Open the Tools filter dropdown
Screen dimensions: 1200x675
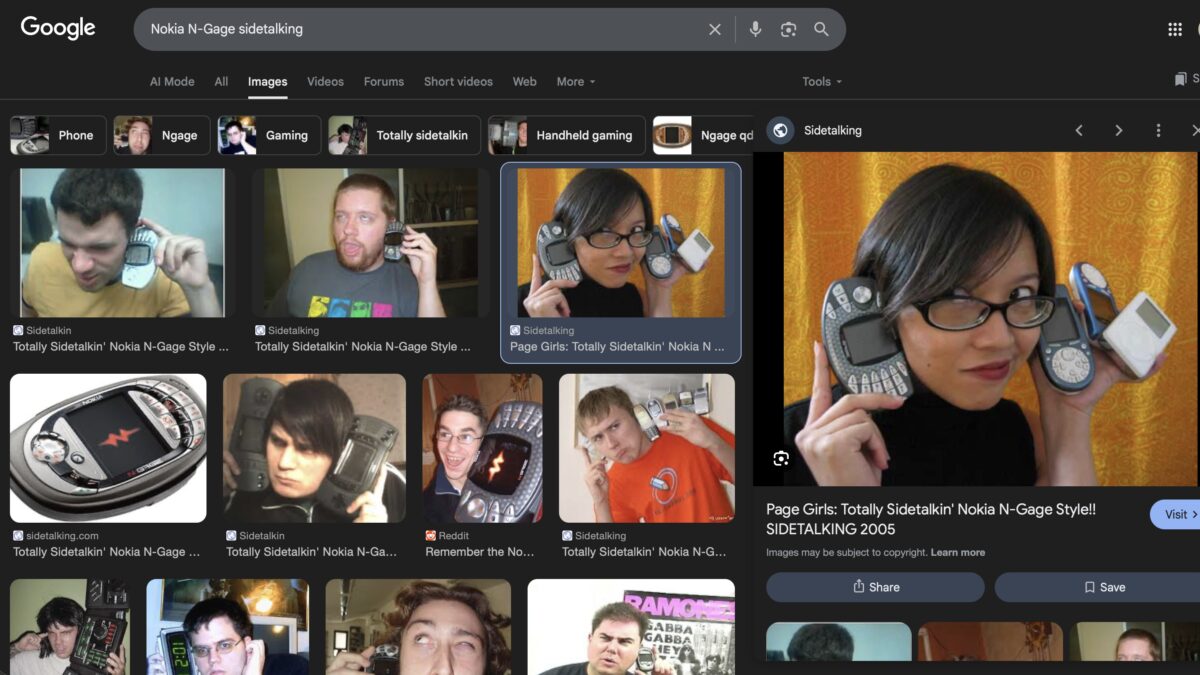click(821, 82)
